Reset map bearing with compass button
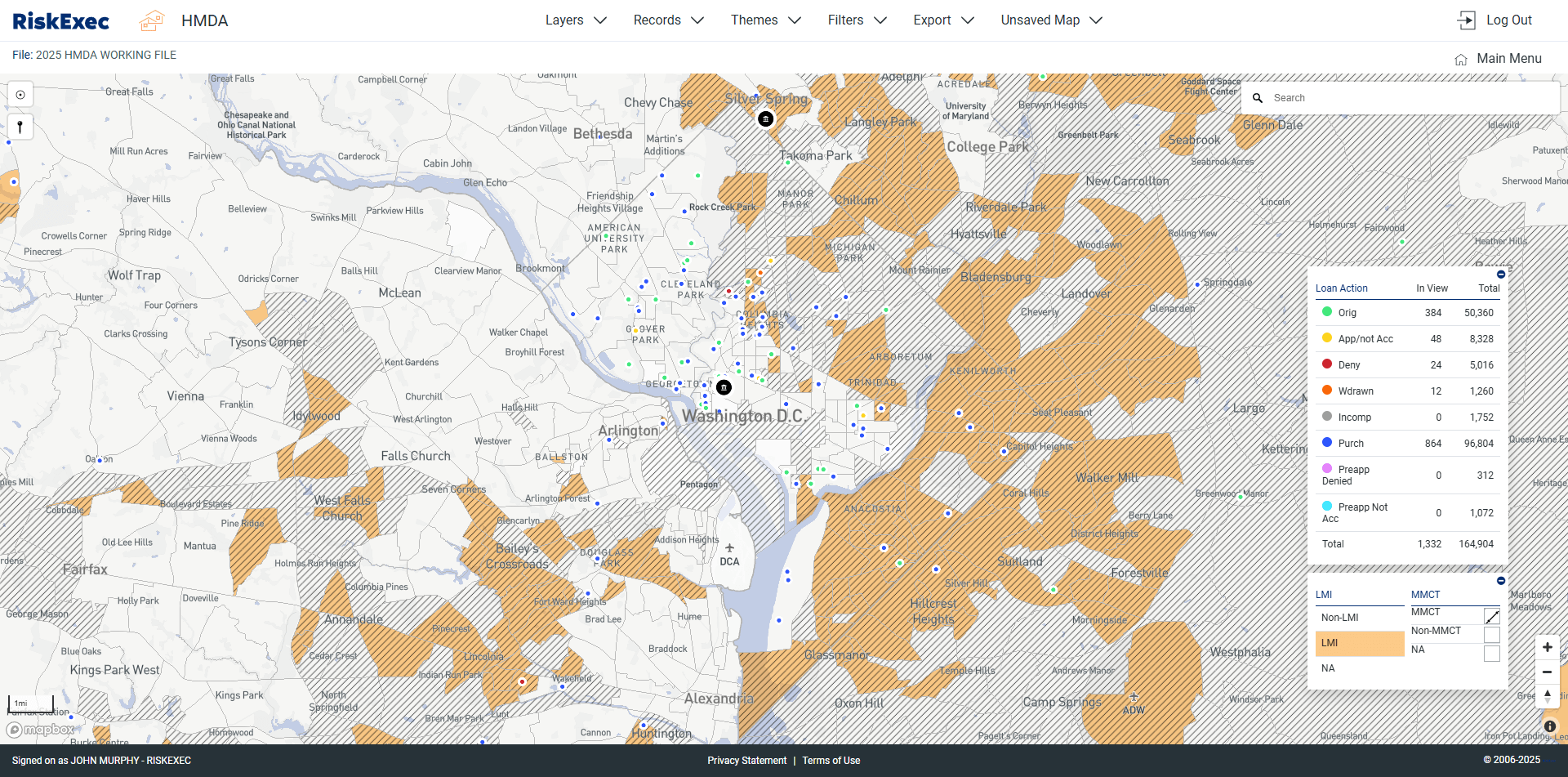1568x777 pixels. point(1547,696)
